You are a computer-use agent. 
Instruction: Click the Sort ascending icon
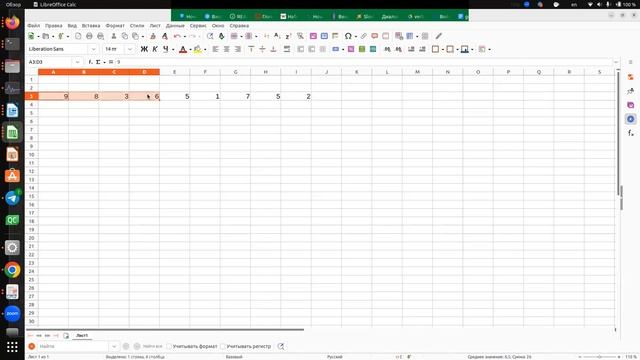click(x=277, y=36)
